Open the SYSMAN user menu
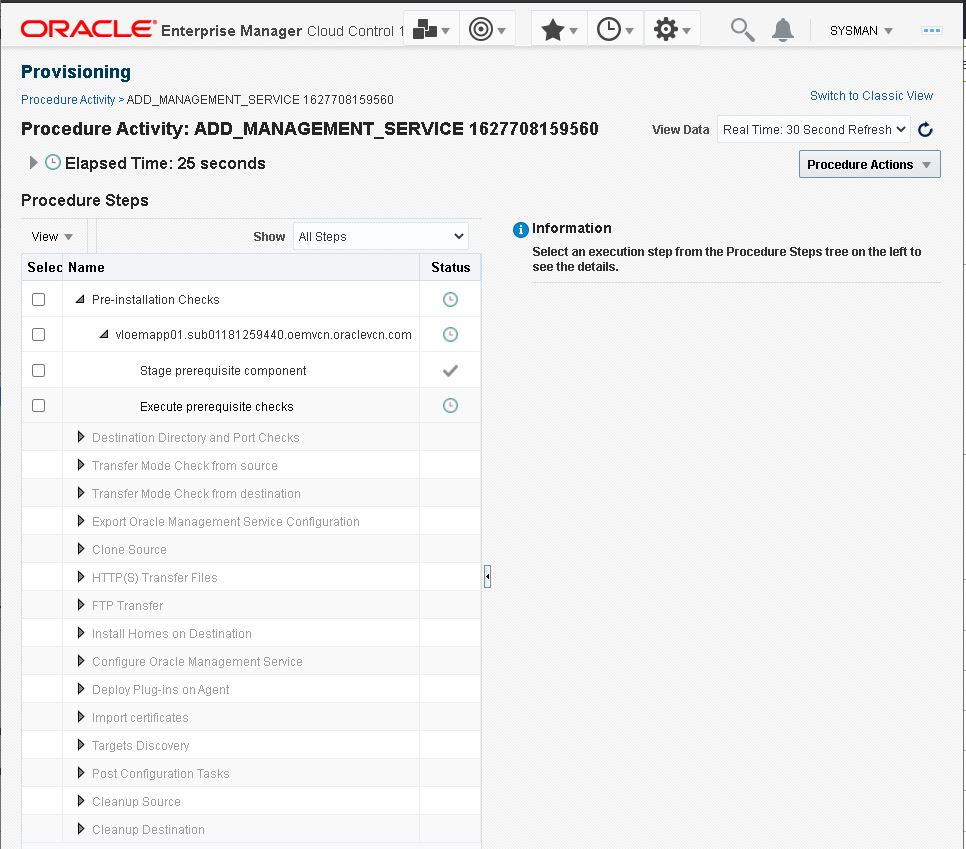Screen dimensions: 966x849 point(858,30)
